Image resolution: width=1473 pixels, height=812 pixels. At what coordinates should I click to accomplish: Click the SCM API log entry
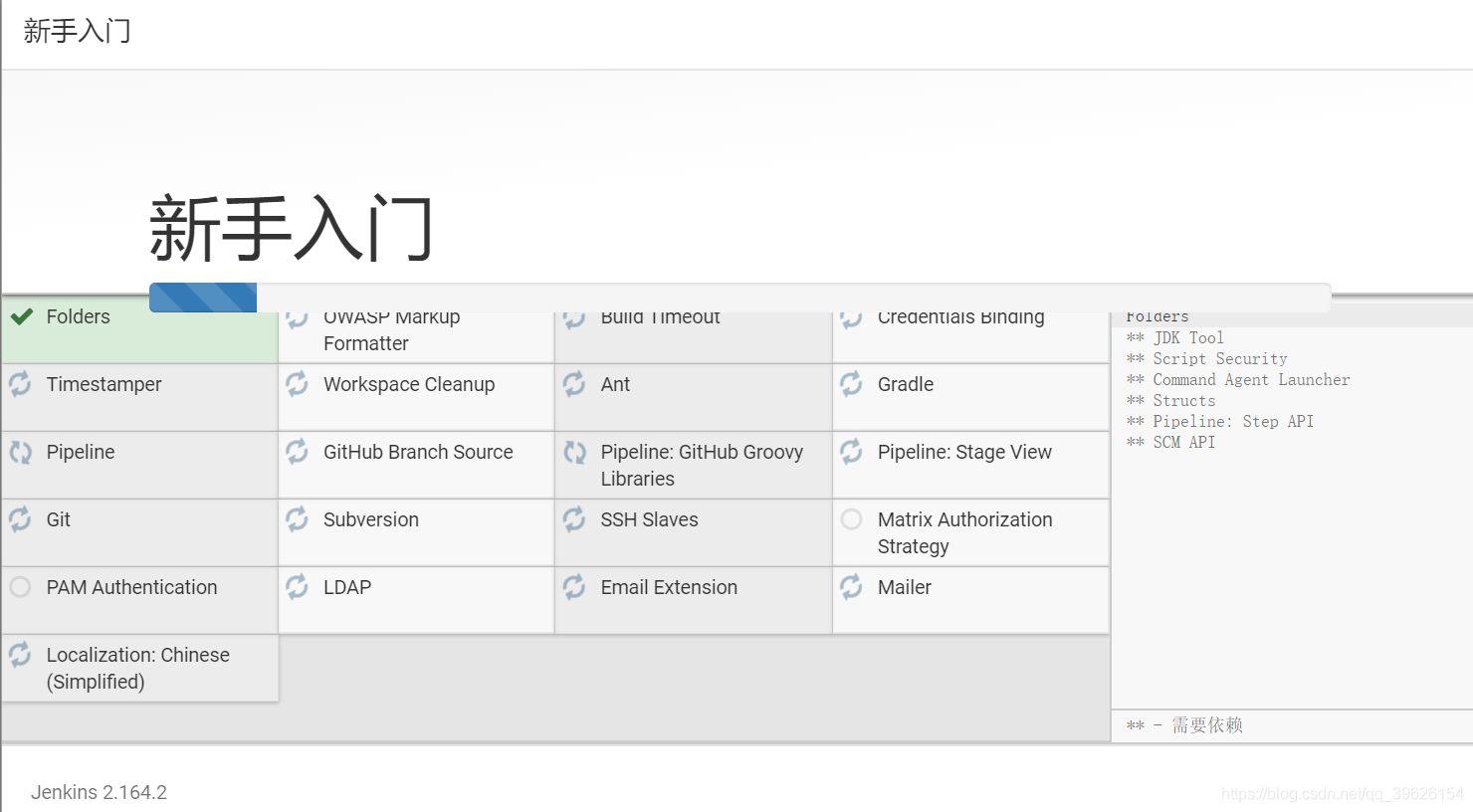(1170, 442)
